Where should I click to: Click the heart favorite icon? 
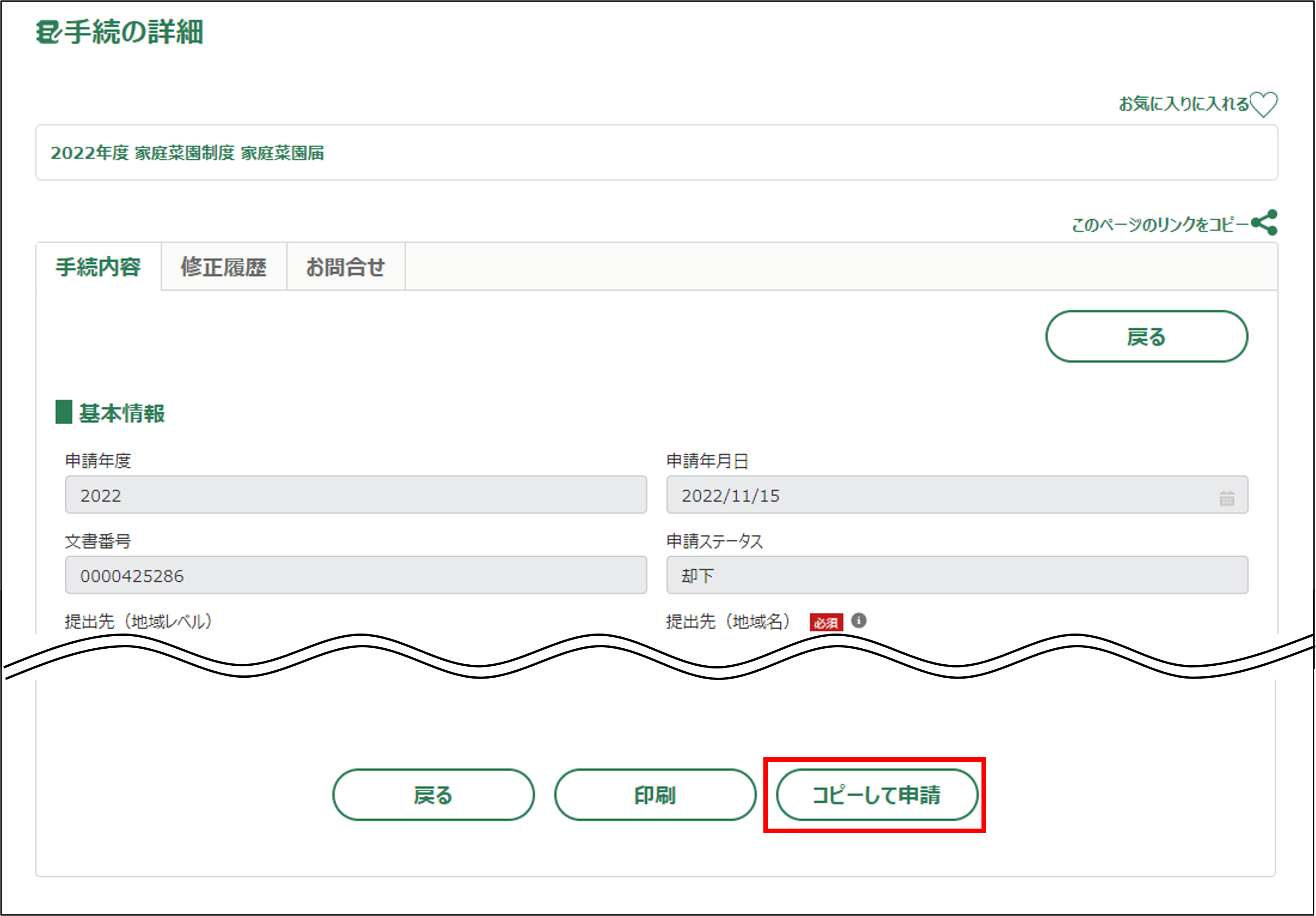1263,104
